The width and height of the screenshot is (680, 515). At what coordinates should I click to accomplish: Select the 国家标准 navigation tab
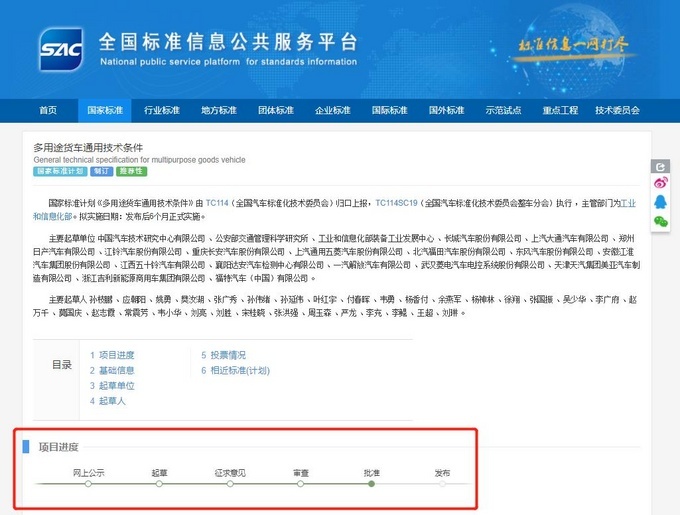(105, 111)
